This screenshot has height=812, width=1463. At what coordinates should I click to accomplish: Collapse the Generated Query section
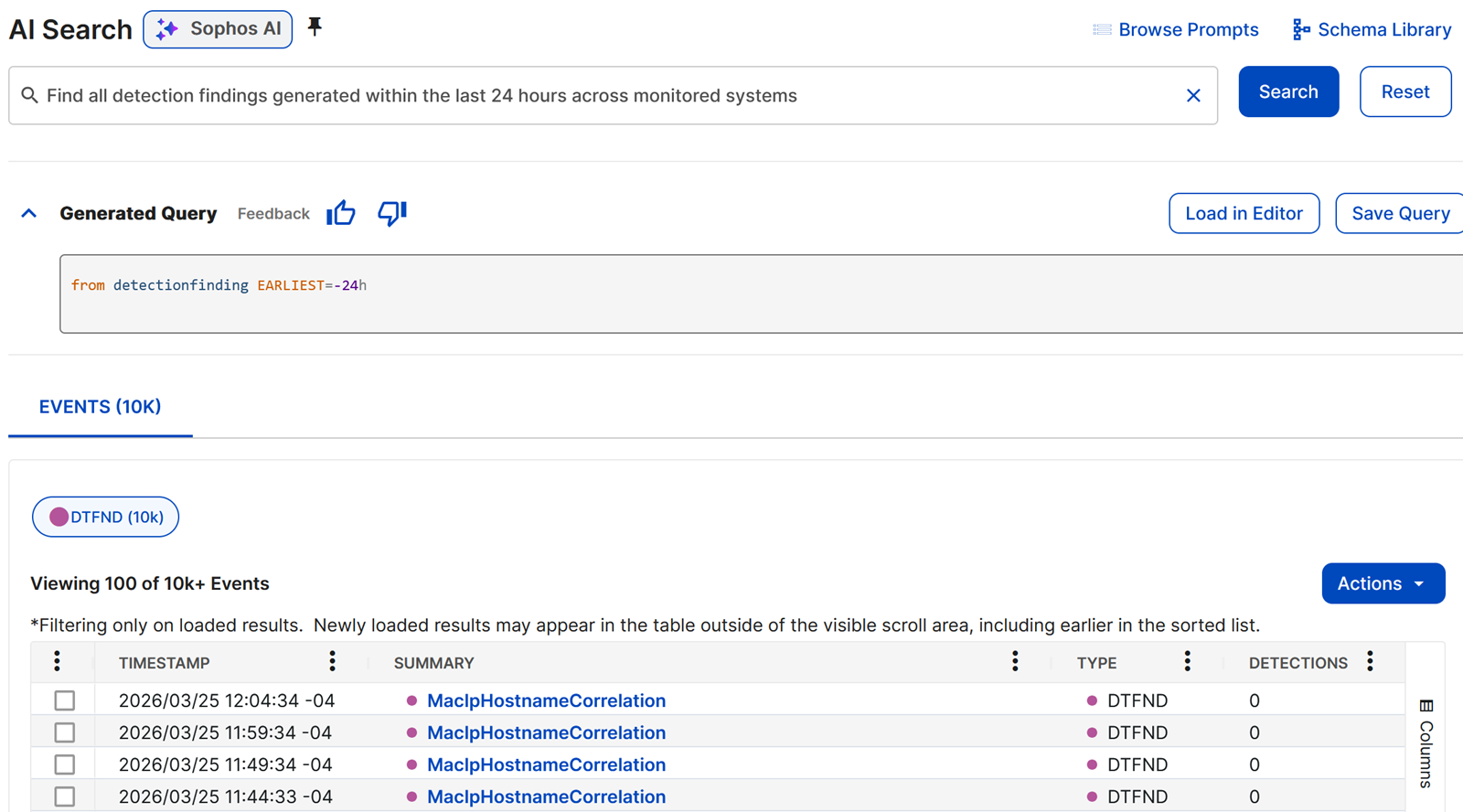coord(29,213)
